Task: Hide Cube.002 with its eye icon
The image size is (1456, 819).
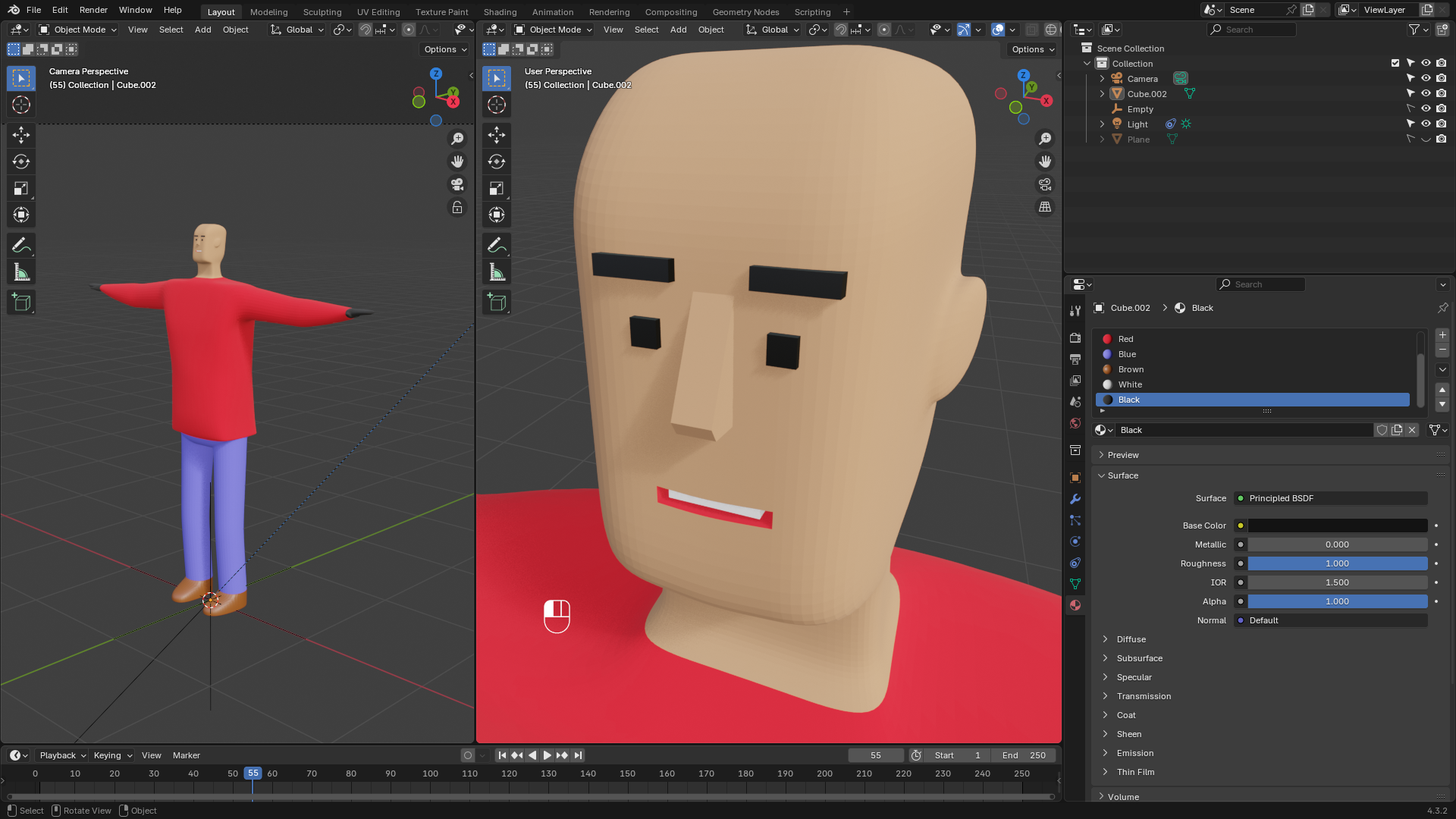Action: 1426,93
